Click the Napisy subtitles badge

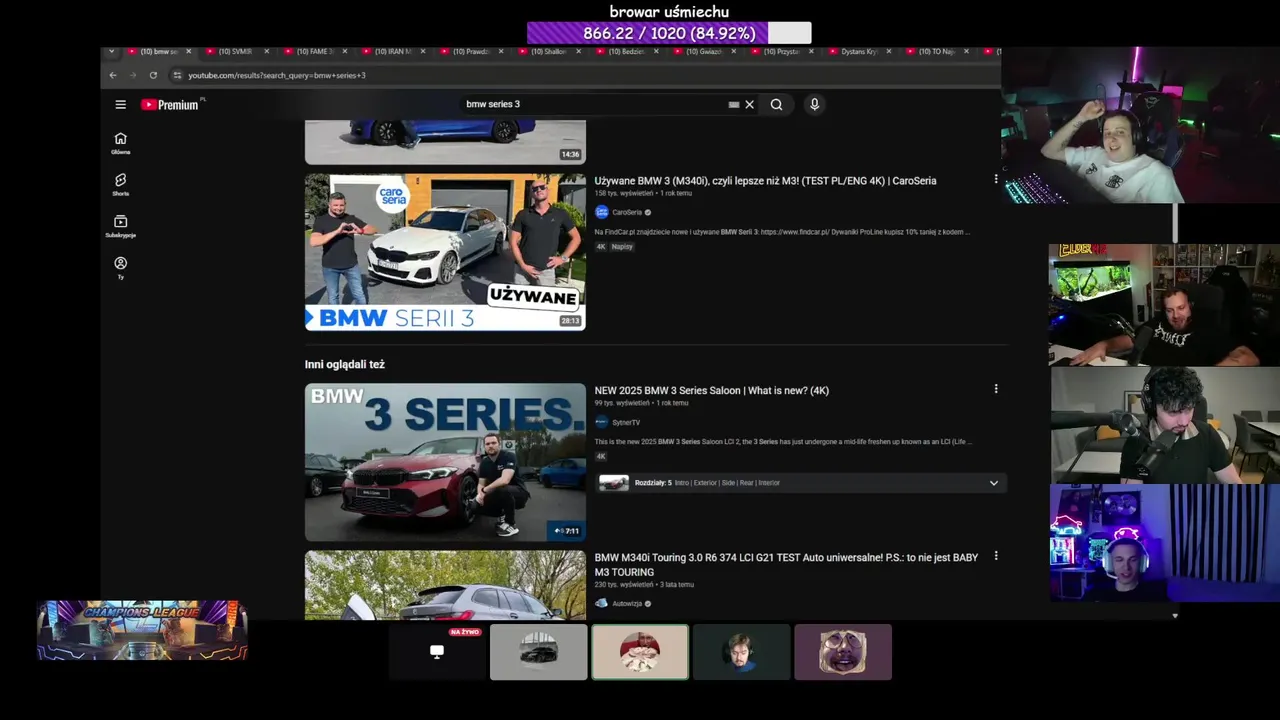tap(622, 246)
